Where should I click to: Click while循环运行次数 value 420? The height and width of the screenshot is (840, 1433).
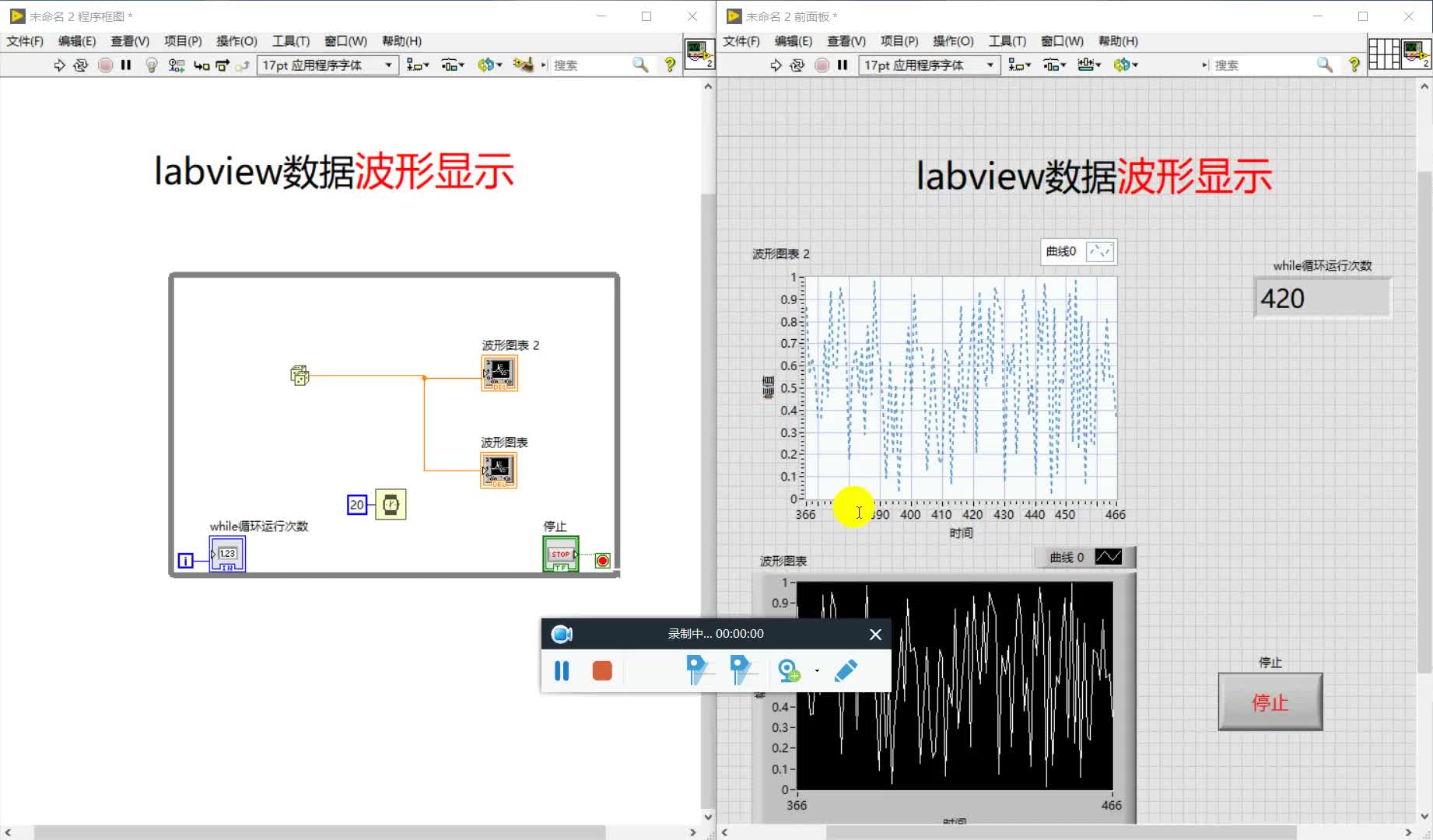(1322, 299)
